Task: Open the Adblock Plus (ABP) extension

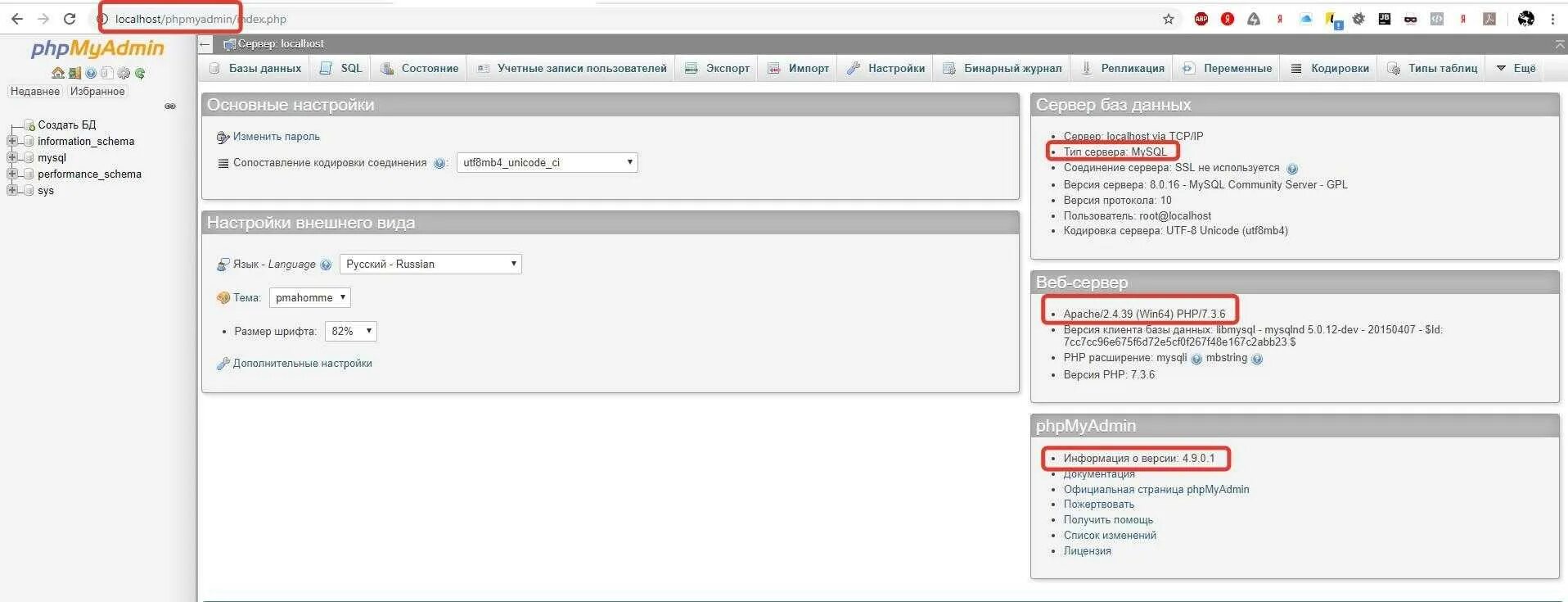Action: pos(1201,19)
